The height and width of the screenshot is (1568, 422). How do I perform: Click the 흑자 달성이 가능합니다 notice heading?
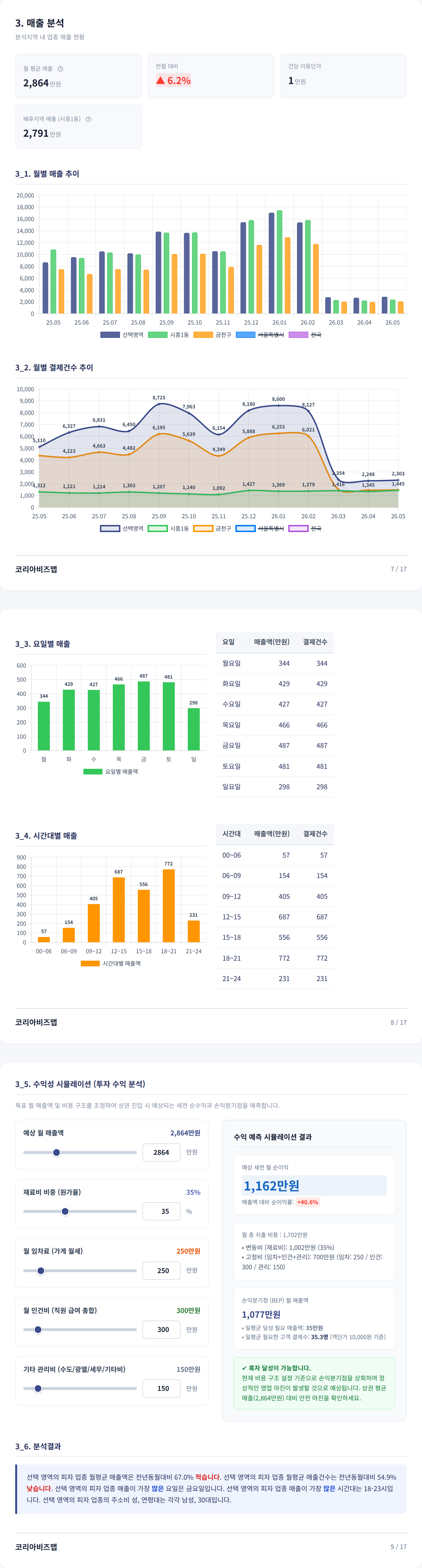click(x=276, y=1368)
